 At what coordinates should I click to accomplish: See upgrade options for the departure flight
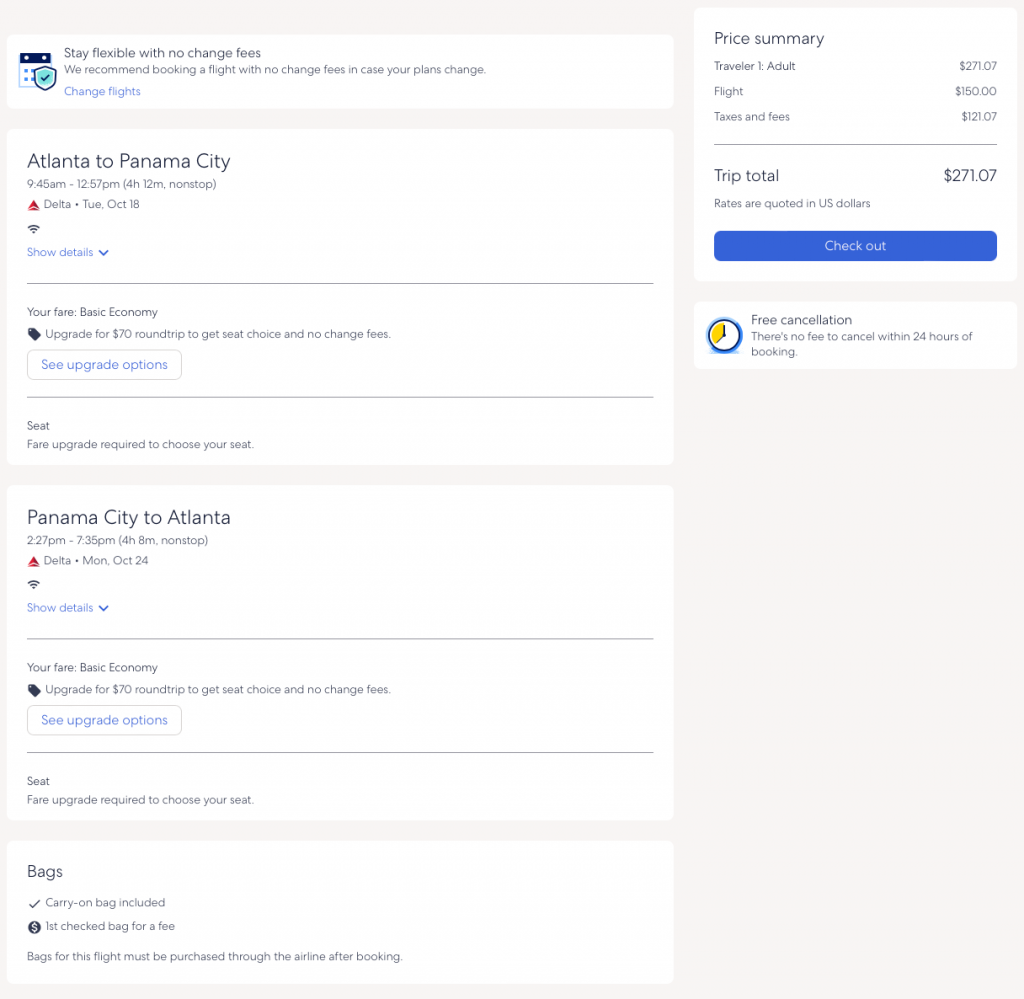click(x=104, y=365)
